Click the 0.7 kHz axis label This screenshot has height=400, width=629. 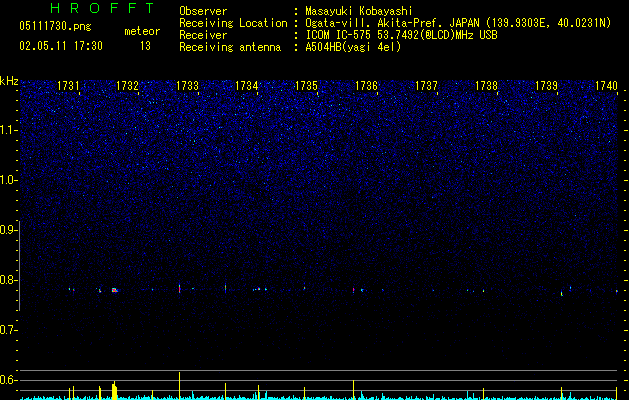pos(8,330)
